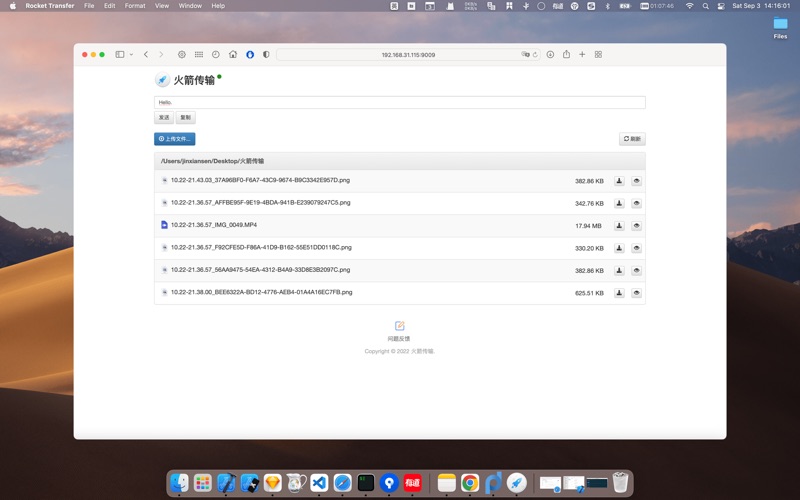Viewport: 800px width, 500px height.
Task: Download the 56AA9475 png file
Action: pos(619,270)
